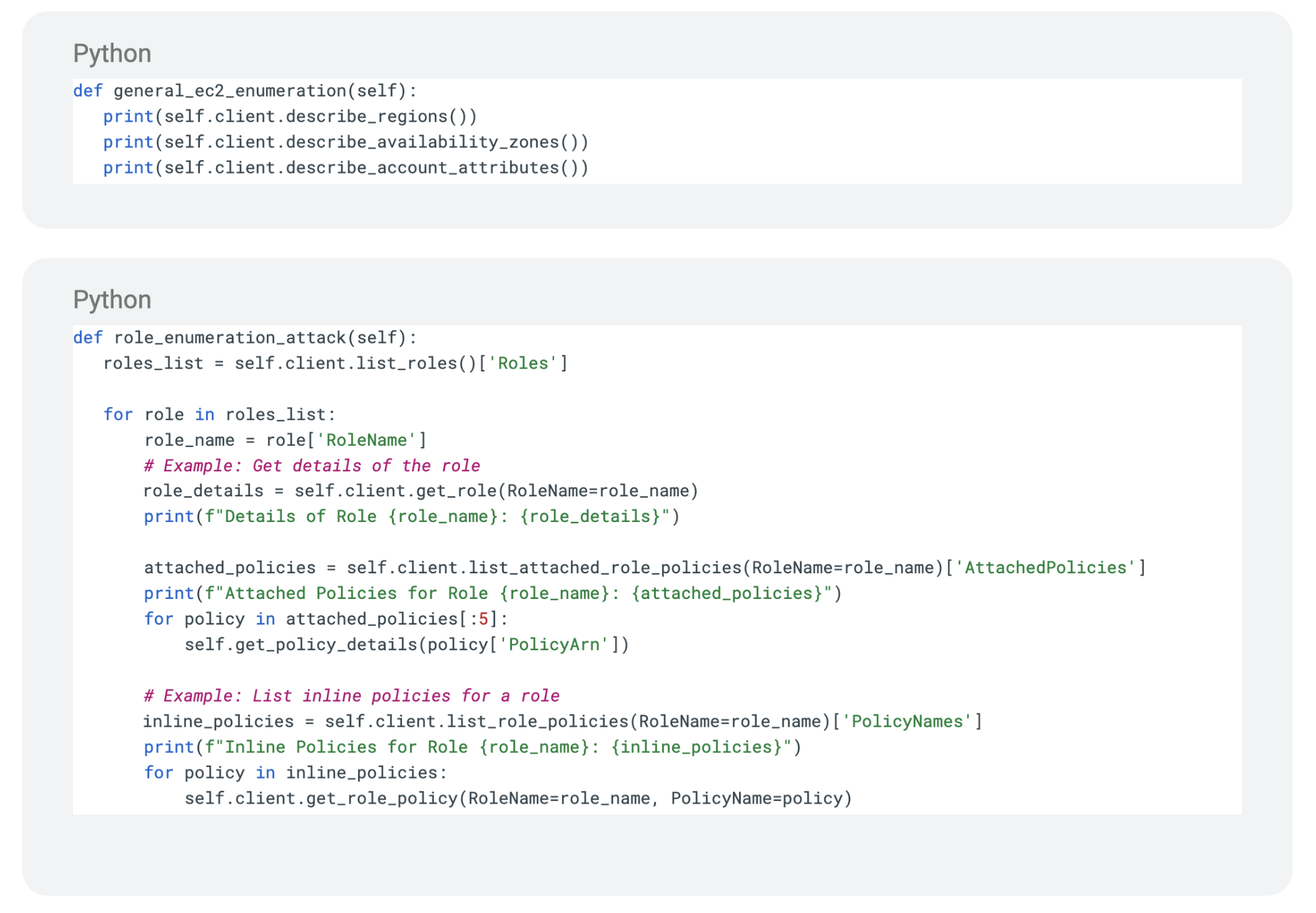The width and height of the screenshot is (1316, 913).
Task: Click the 'inline_policies = ...' assignment line
Action: coord(563,722)
